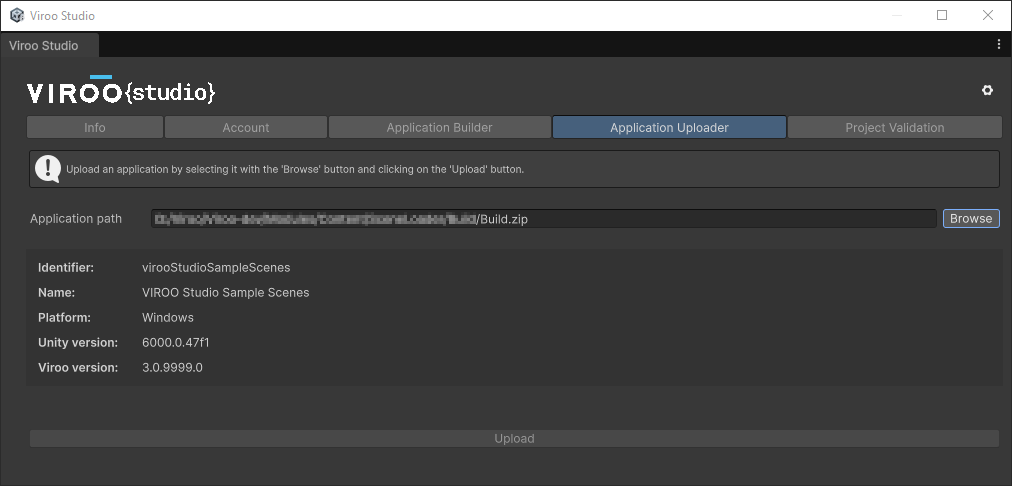Open the Application Builder tab

tap(440, 127)
